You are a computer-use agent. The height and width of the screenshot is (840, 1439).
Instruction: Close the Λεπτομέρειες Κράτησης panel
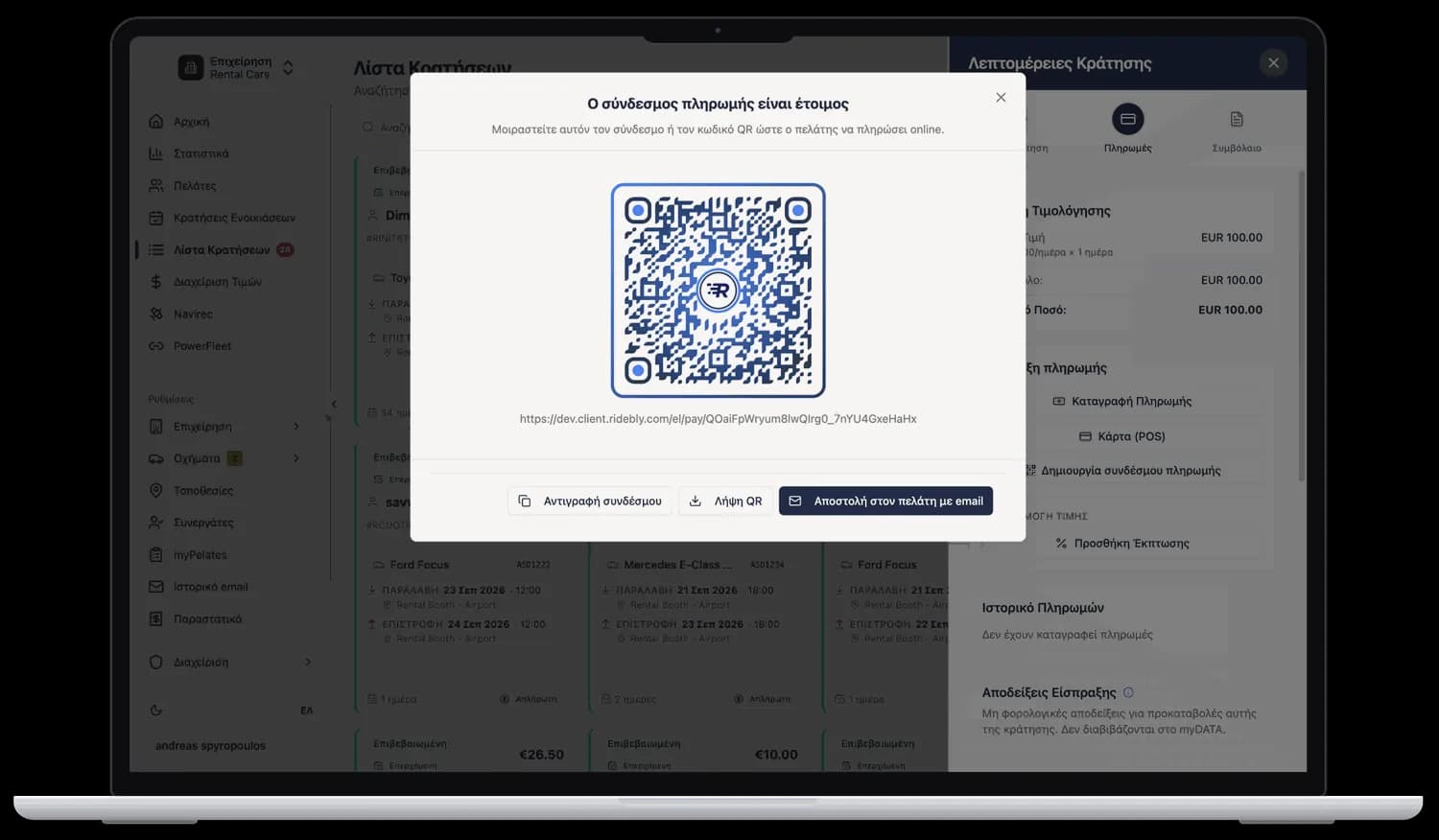pos(1273,63)
